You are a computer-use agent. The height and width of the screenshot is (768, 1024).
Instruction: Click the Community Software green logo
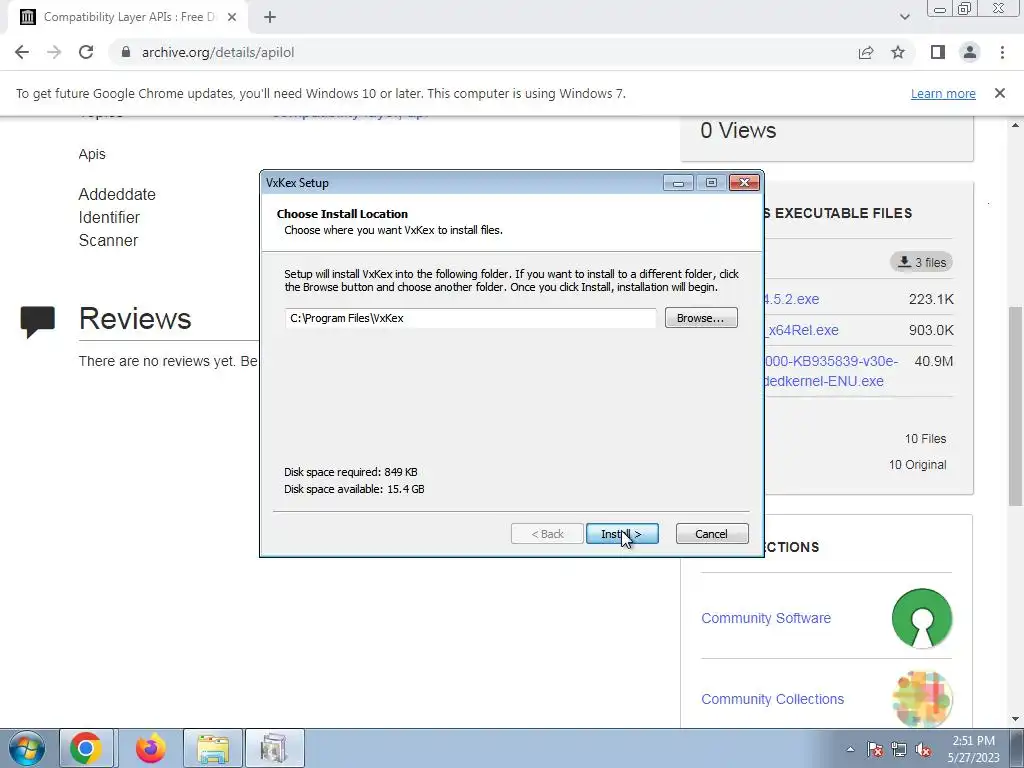921,618
